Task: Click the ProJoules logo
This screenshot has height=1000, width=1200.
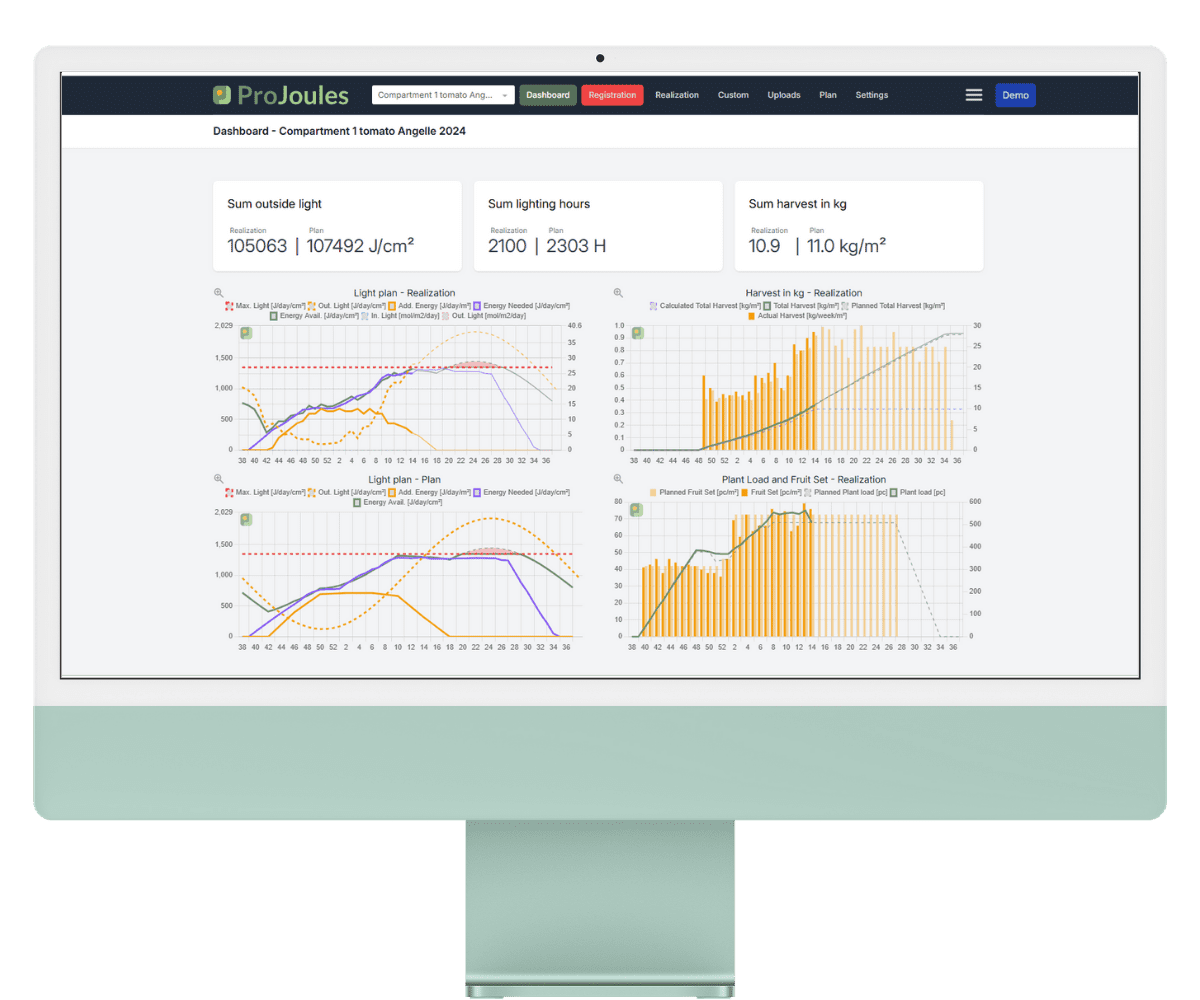Action: point(281,95)
